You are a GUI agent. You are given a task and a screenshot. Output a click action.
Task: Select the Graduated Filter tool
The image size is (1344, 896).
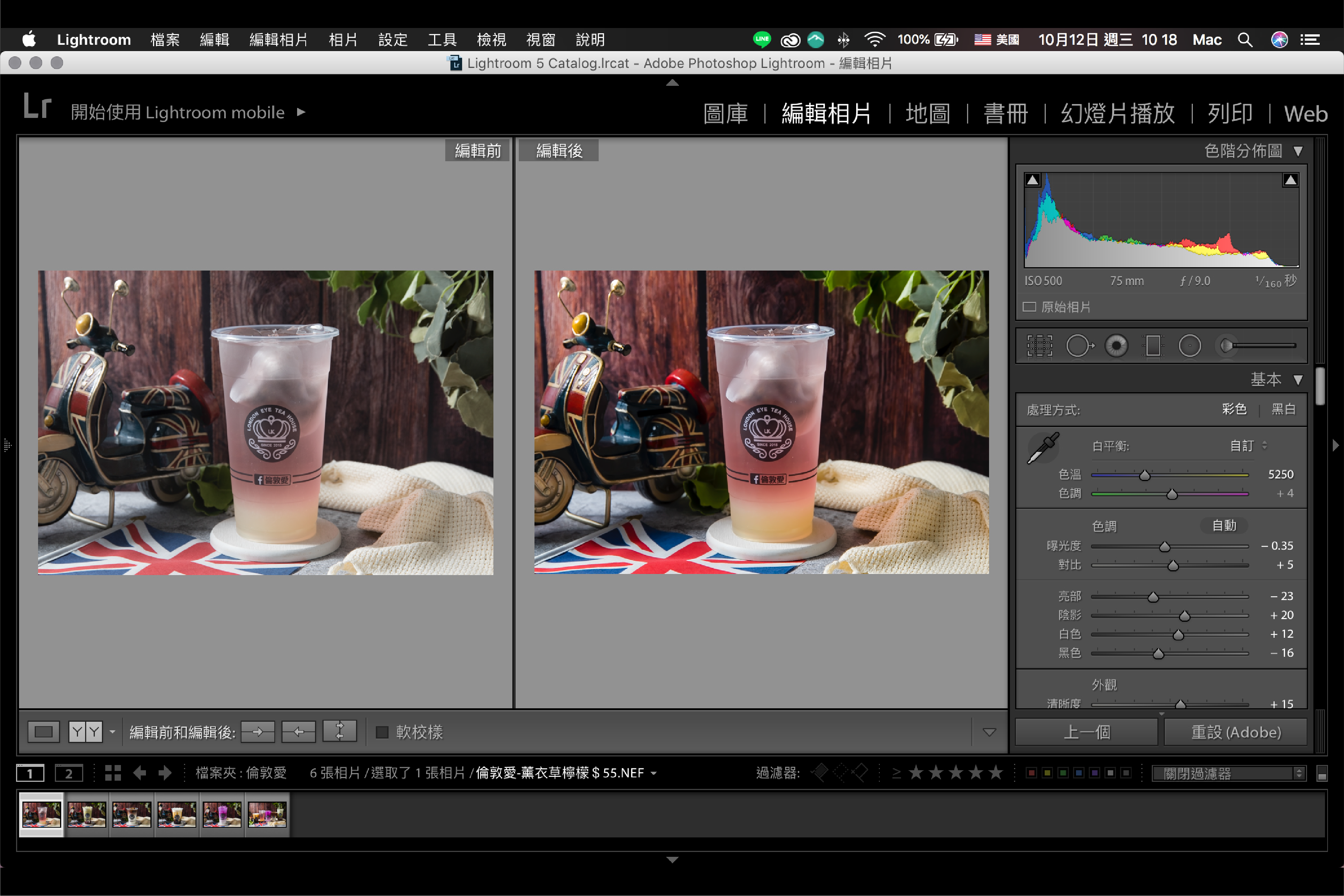click(1153, 346)
